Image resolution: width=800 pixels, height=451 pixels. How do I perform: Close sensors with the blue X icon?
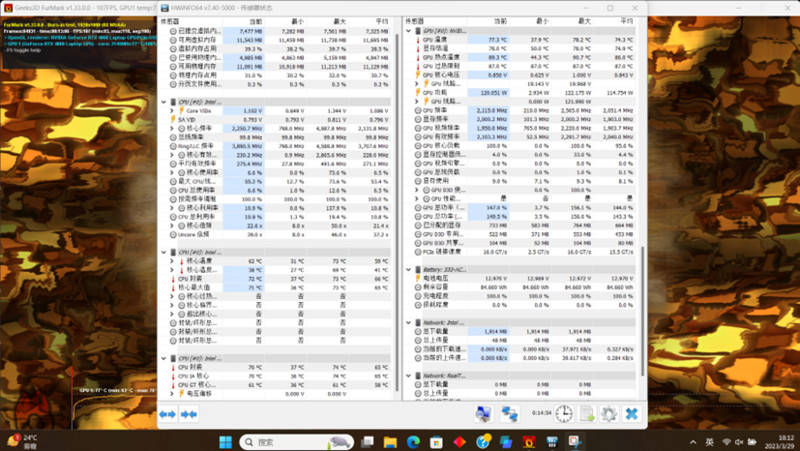632,414
